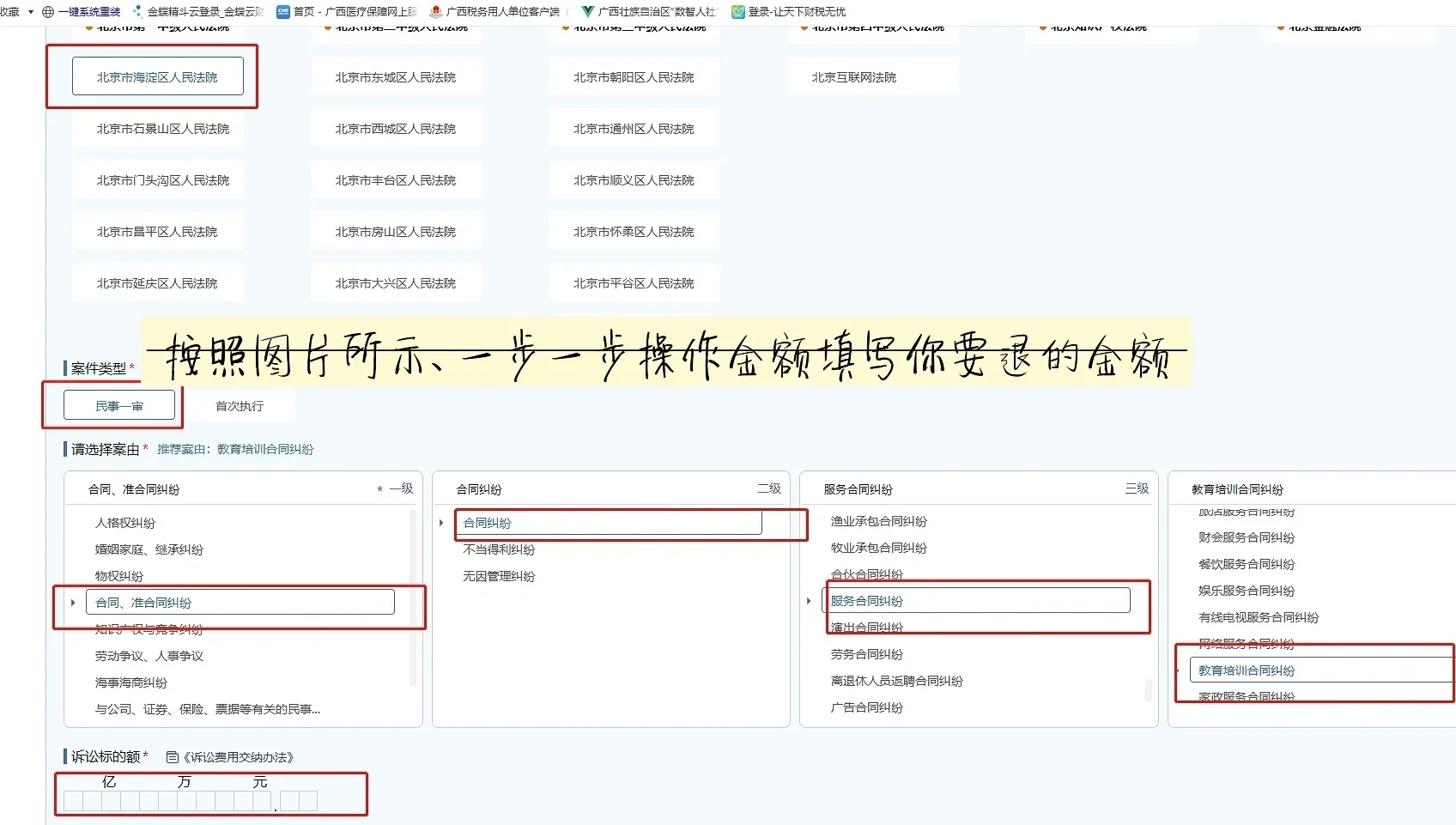The height and width of the screenshot is (825, 1456).
Task: Choose 北京市怀柔区人民法院
Action: point(634,231)
